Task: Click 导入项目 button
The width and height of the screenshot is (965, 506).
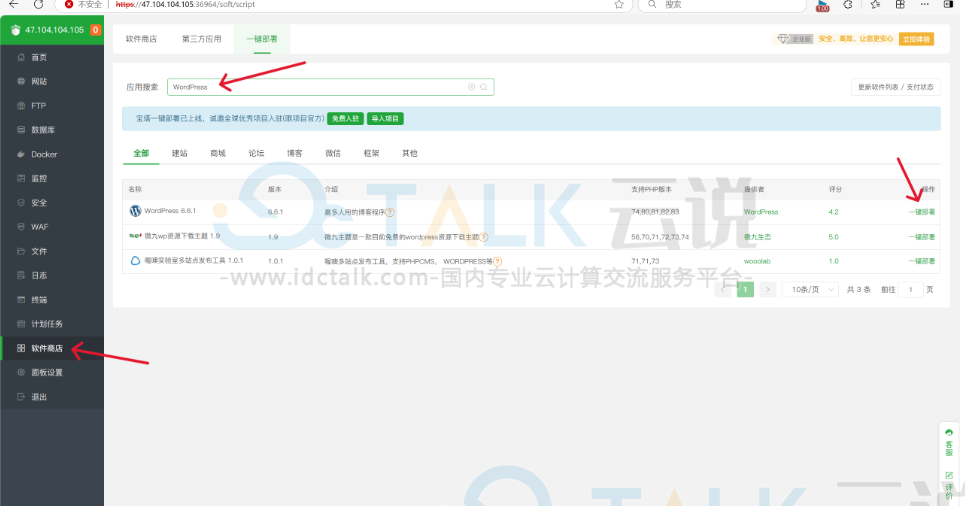Action: click(x=385, y=119)
